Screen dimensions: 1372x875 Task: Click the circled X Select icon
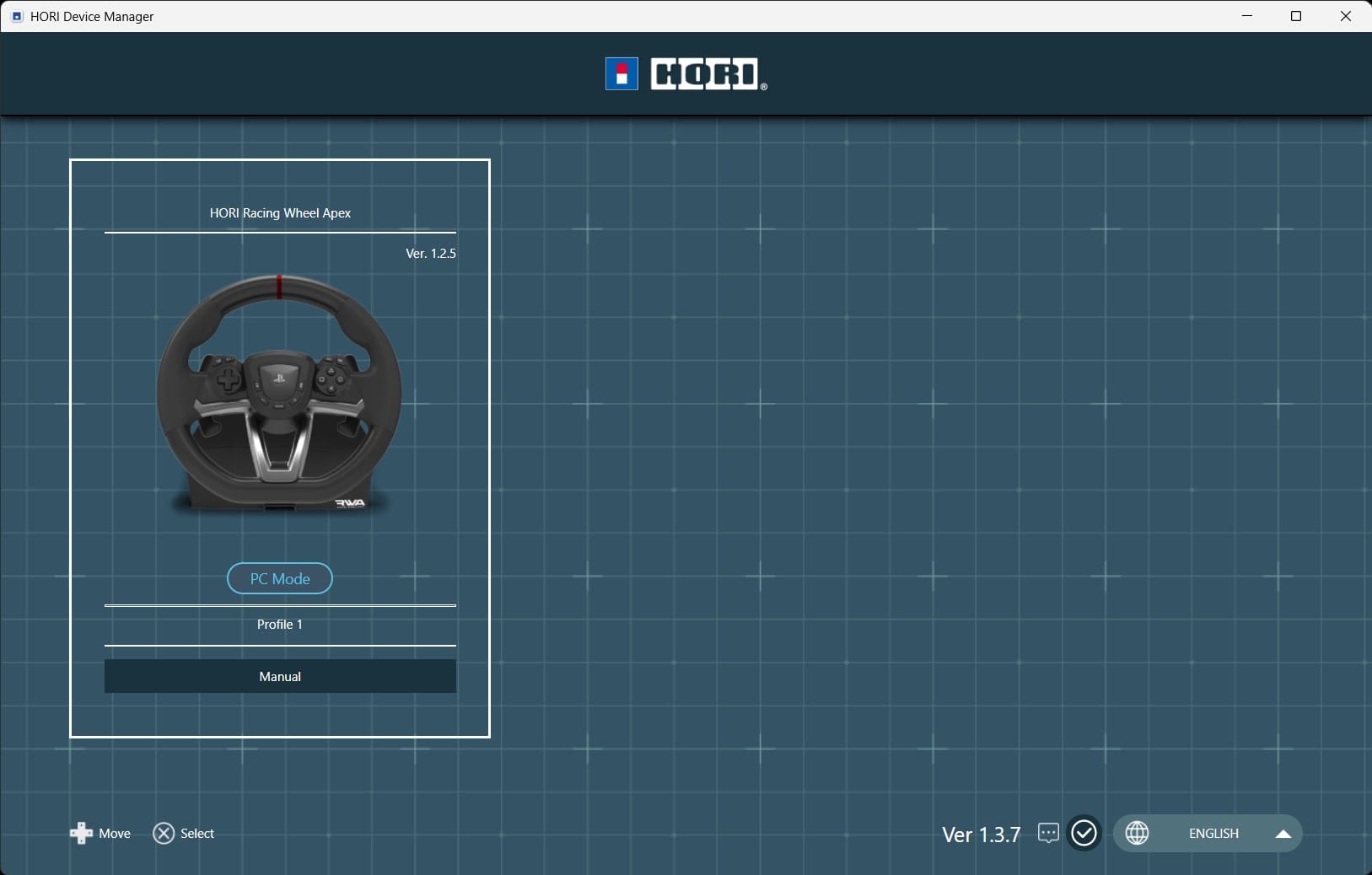(x=164, y=834)
